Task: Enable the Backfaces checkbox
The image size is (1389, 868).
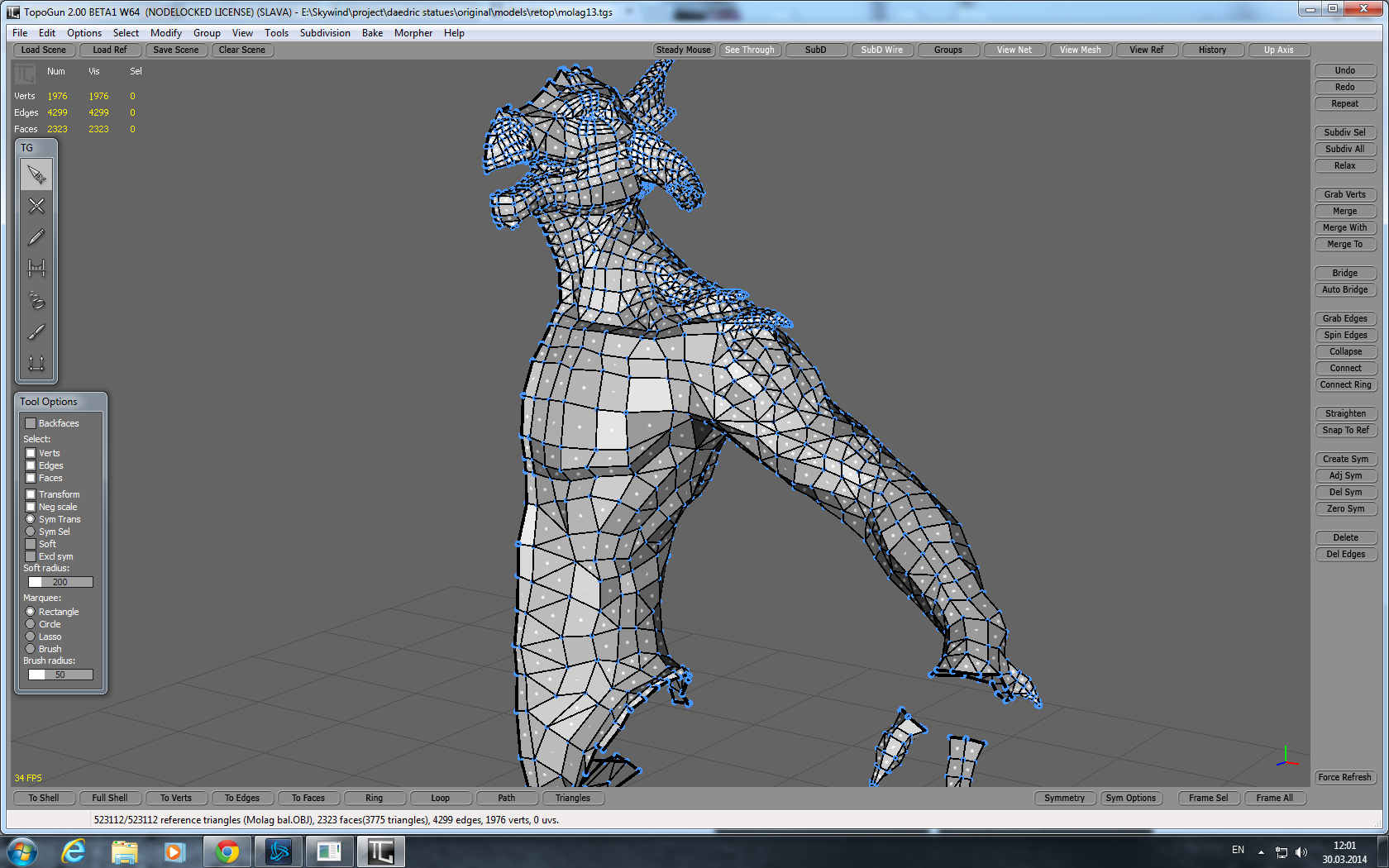Action: point(31,423)
